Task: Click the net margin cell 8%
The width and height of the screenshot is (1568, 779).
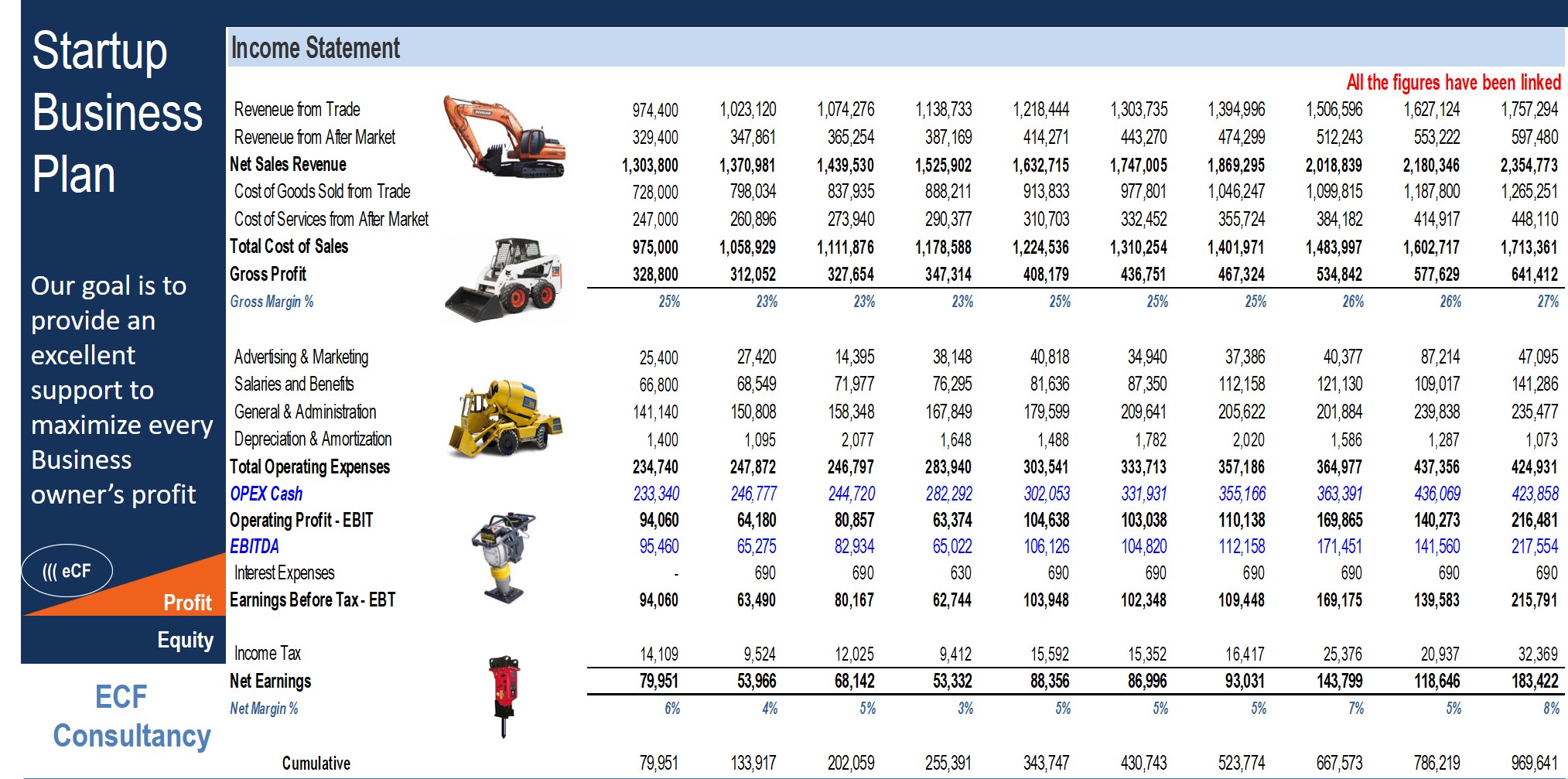Action: point(1551,709)
